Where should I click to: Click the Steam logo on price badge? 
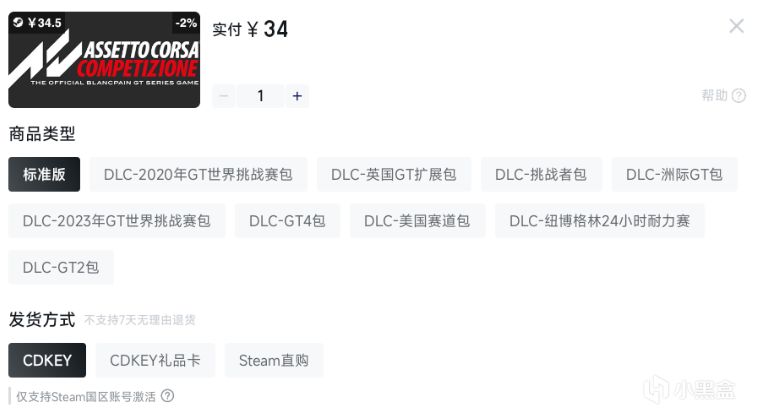18,22
